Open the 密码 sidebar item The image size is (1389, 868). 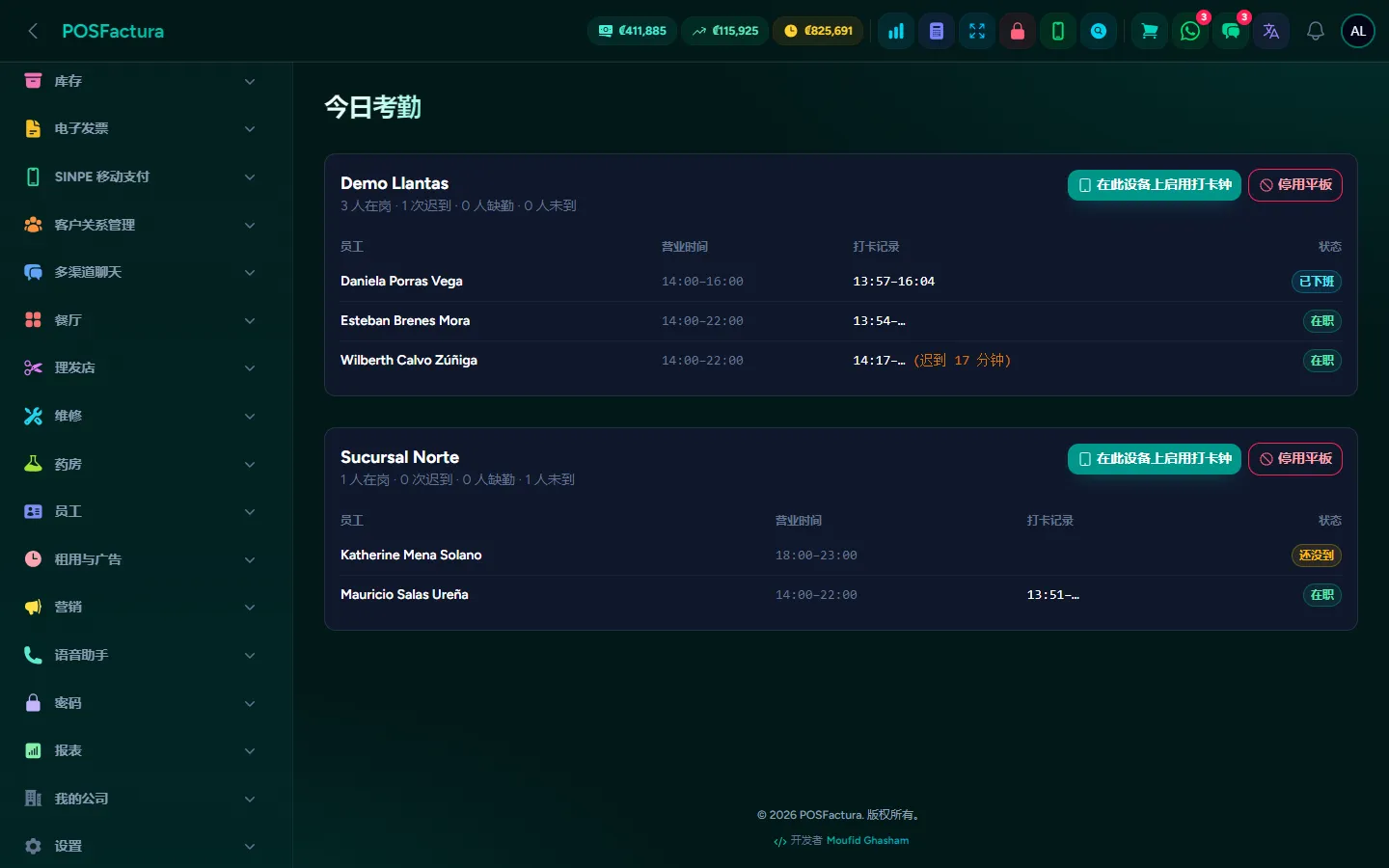coord(141,703)
